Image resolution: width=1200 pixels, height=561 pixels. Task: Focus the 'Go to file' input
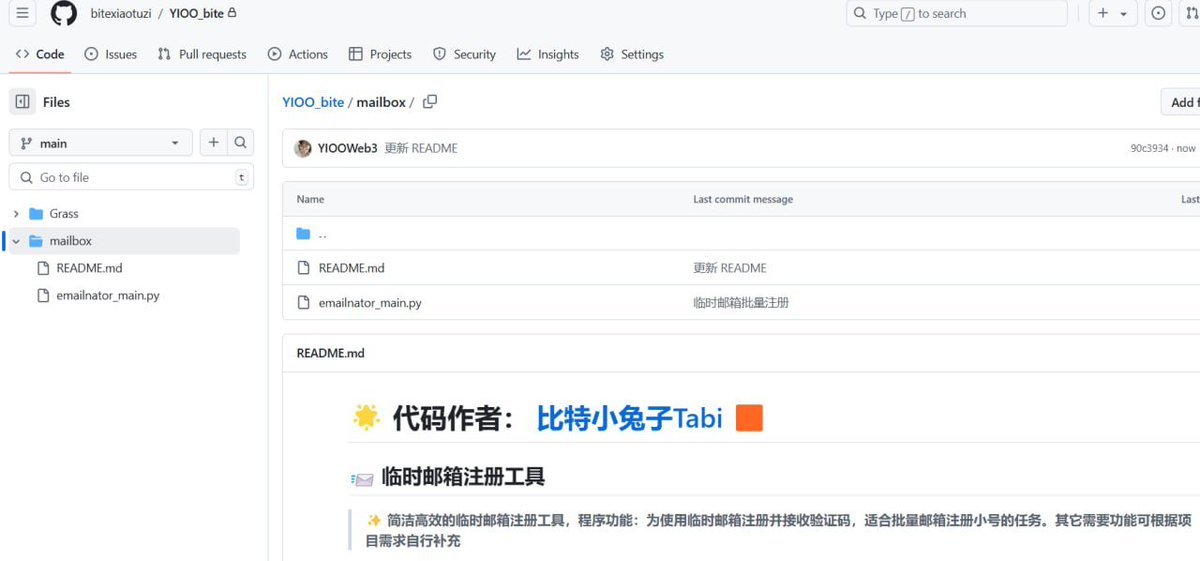(x=131, y=177)
